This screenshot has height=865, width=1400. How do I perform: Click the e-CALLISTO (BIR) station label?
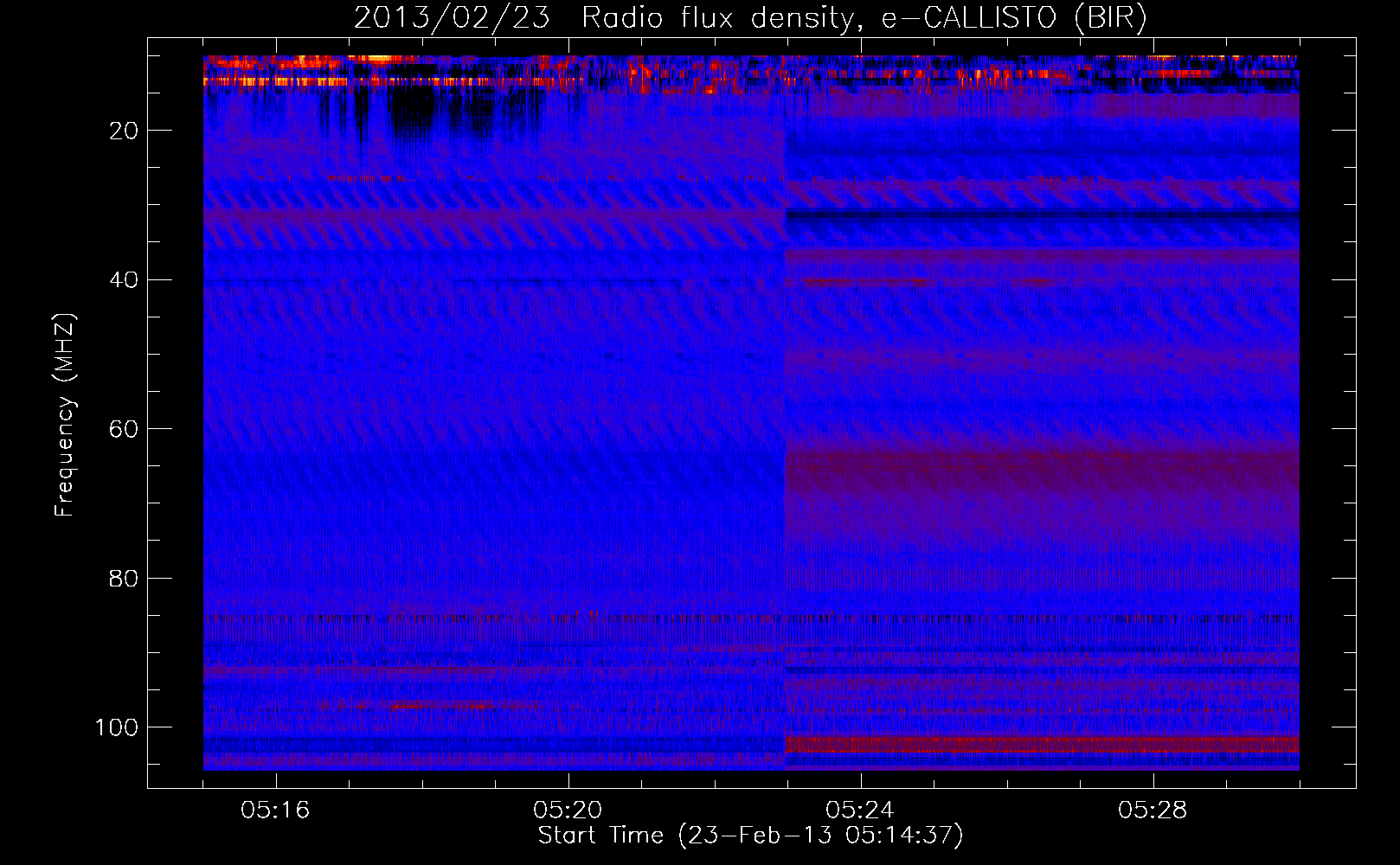[1014, 17]
